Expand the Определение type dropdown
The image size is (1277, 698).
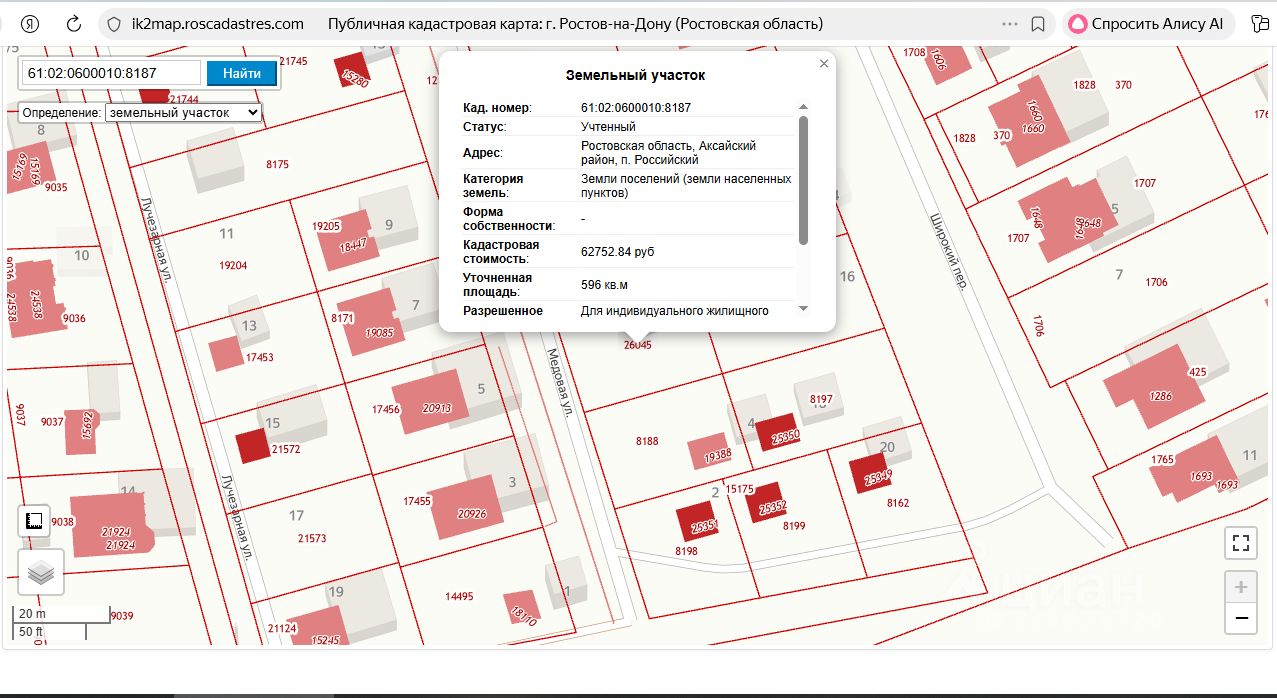[x=183, y=113]
